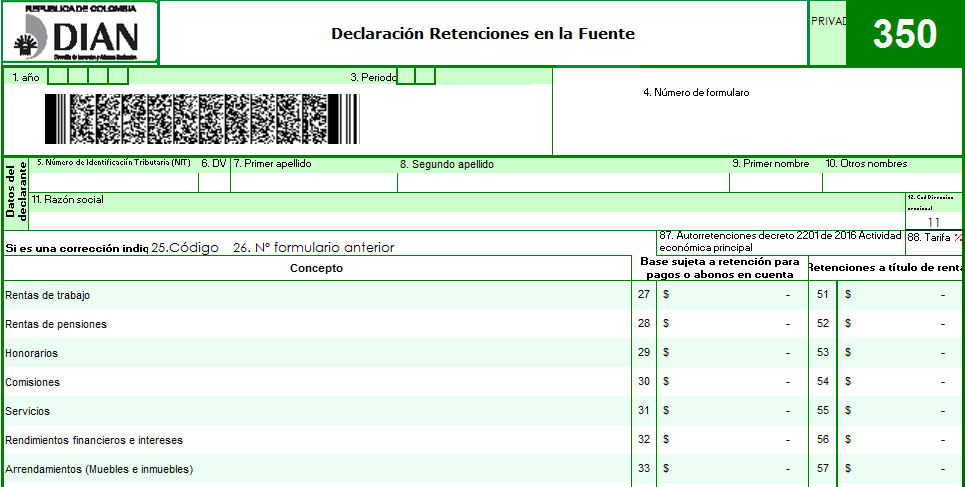Click the base amount cell for Rentas de trabajo
The width and height of the screenshot is (965, 487).
tap(731, 295)
